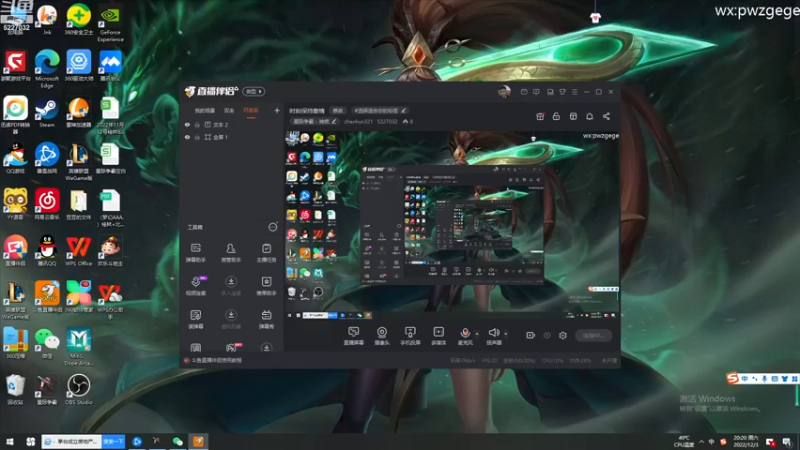This screenshot has width=800, height=450.
Task: Open the GeForce Experience desktop shortcut
Action: (x=110, y=23)
